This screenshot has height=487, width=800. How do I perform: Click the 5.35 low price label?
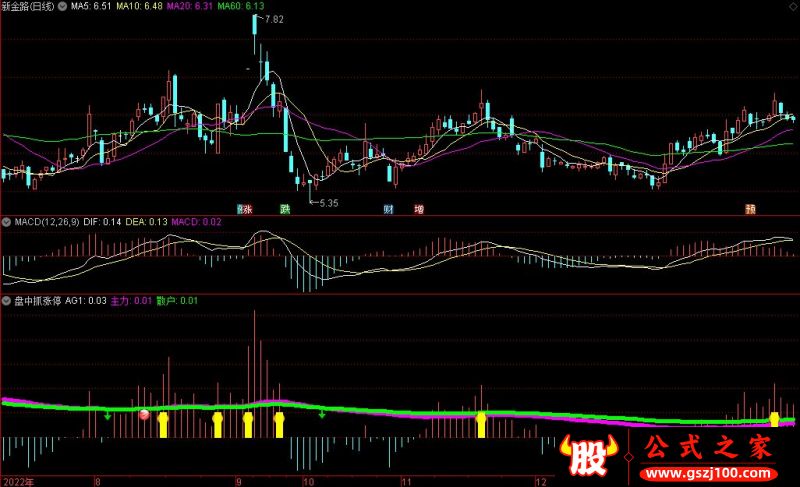(329, 203)
